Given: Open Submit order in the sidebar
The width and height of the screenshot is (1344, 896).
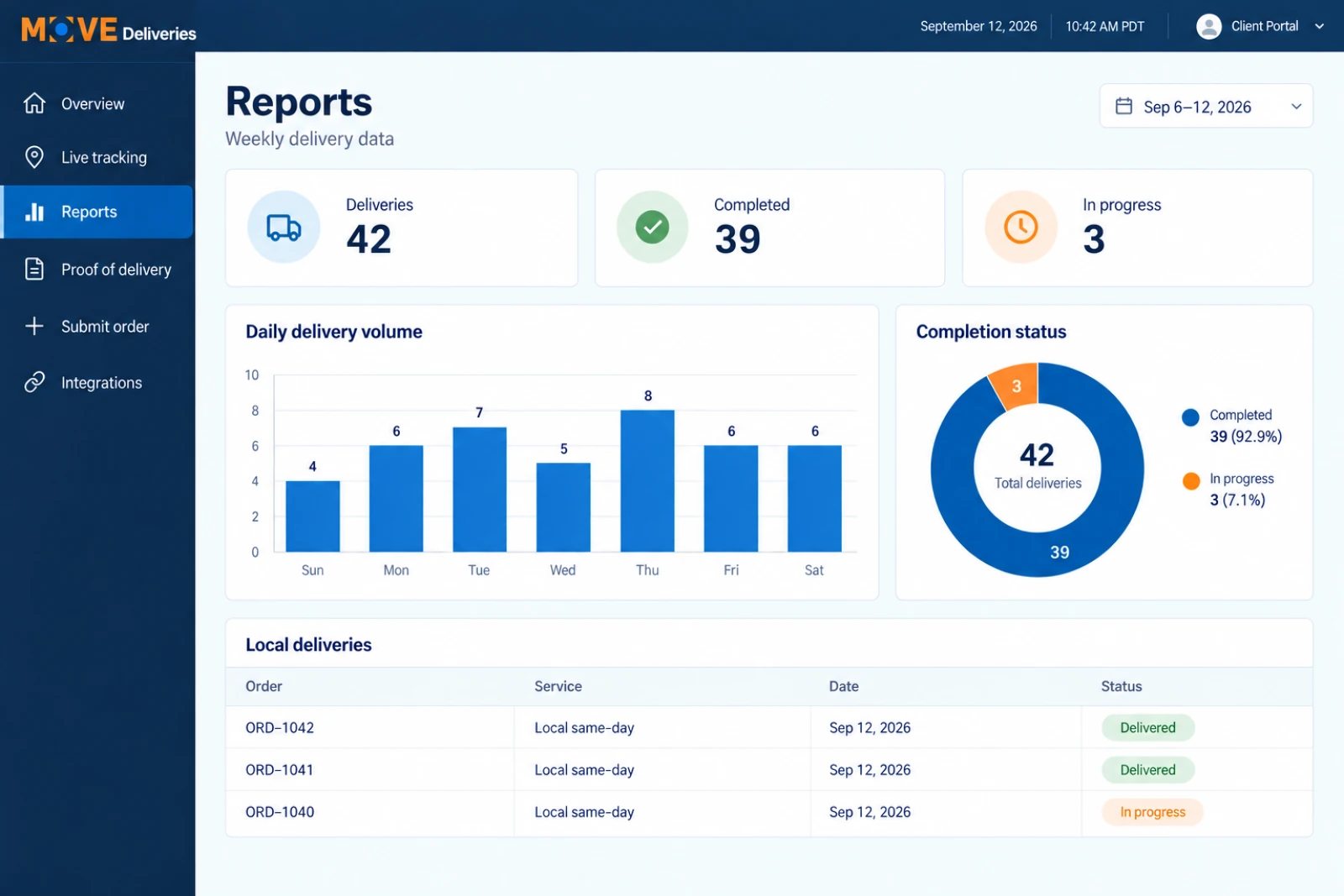Looking at the screenshot, I should [97, 326].
